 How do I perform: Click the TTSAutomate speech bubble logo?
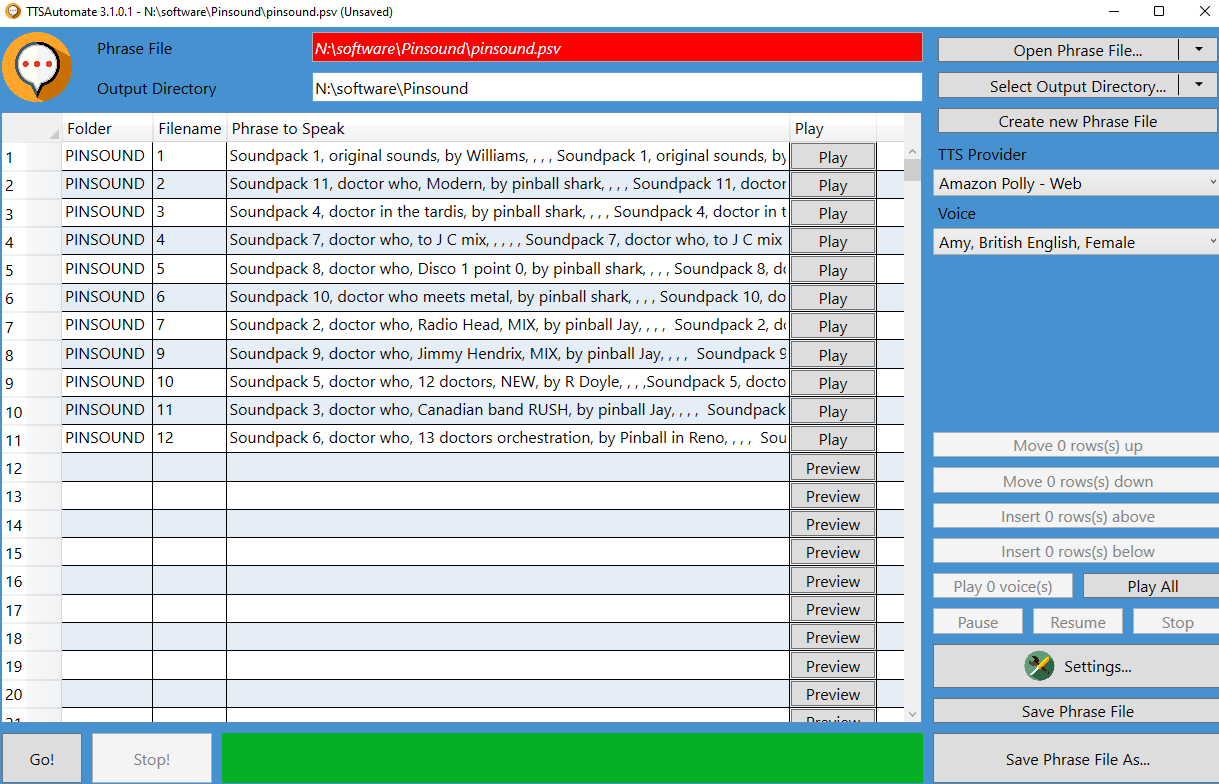coord(37,66)
